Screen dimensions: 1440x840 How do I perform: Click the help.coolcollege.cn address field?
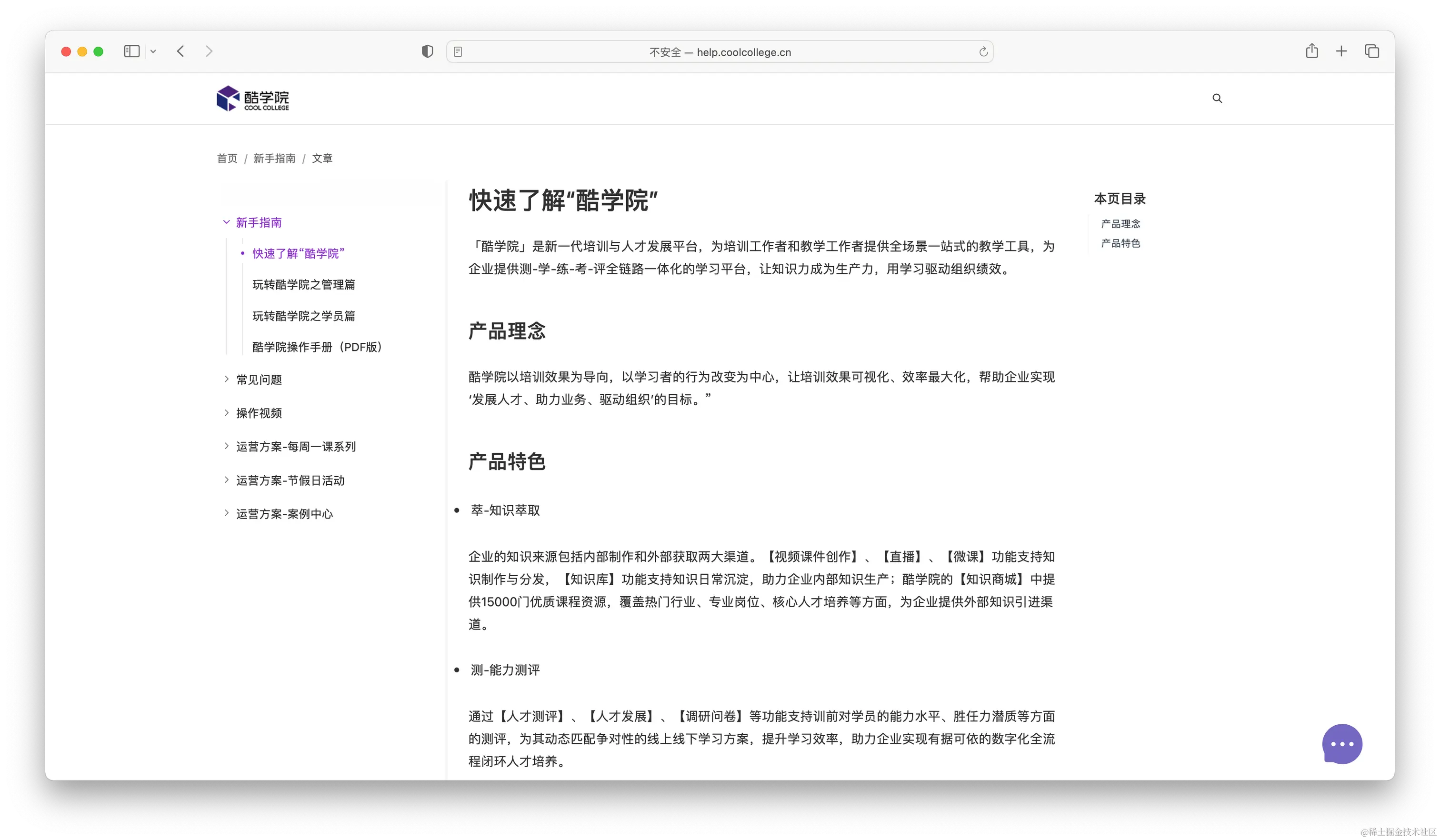(720, 52)
